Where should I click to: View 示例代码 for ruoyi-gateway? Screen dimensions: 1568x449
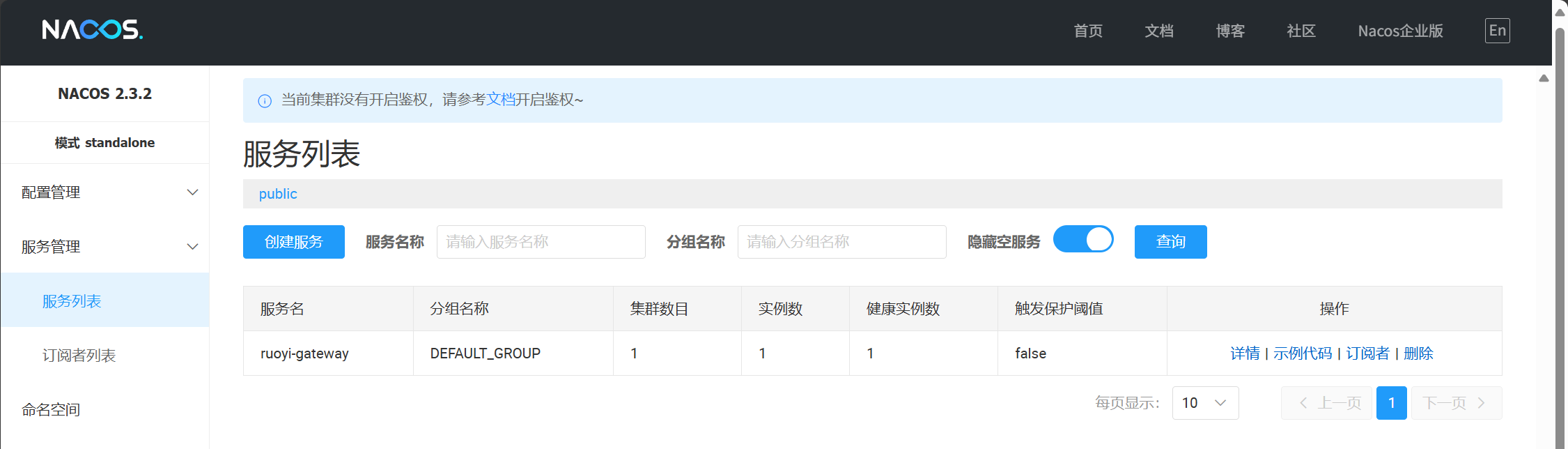point(1302,353)
